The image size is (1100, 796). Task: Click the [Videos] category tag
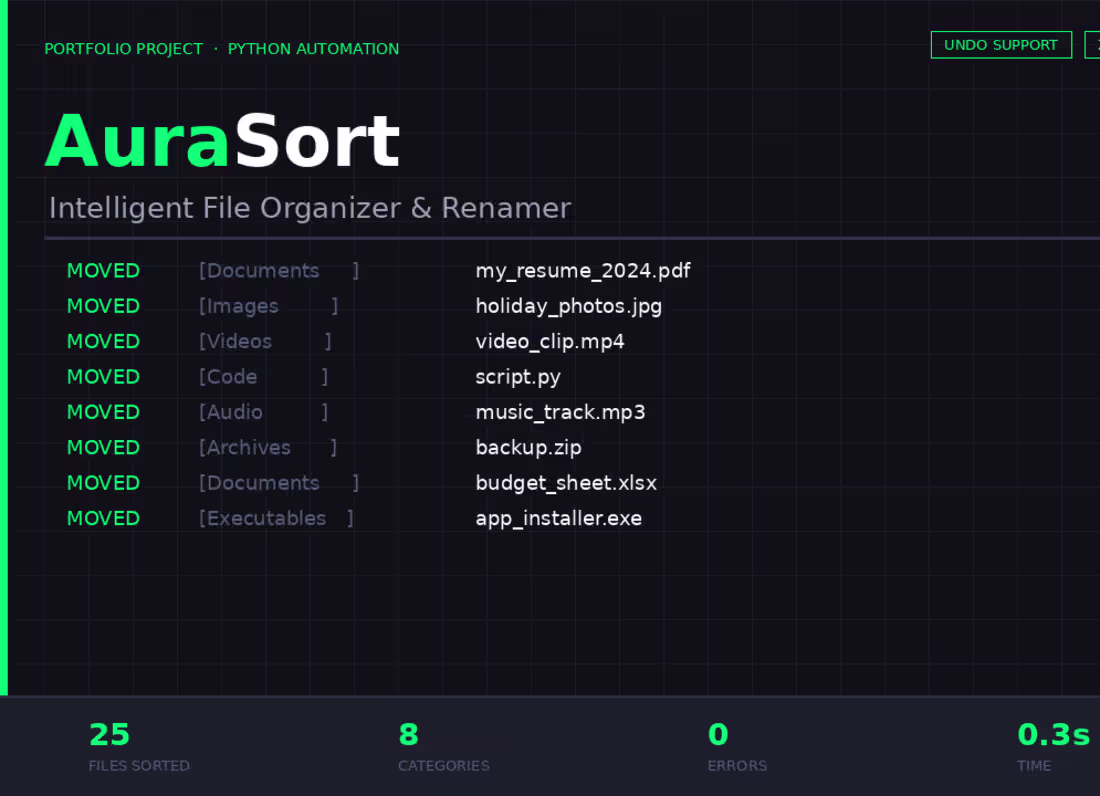264,342
